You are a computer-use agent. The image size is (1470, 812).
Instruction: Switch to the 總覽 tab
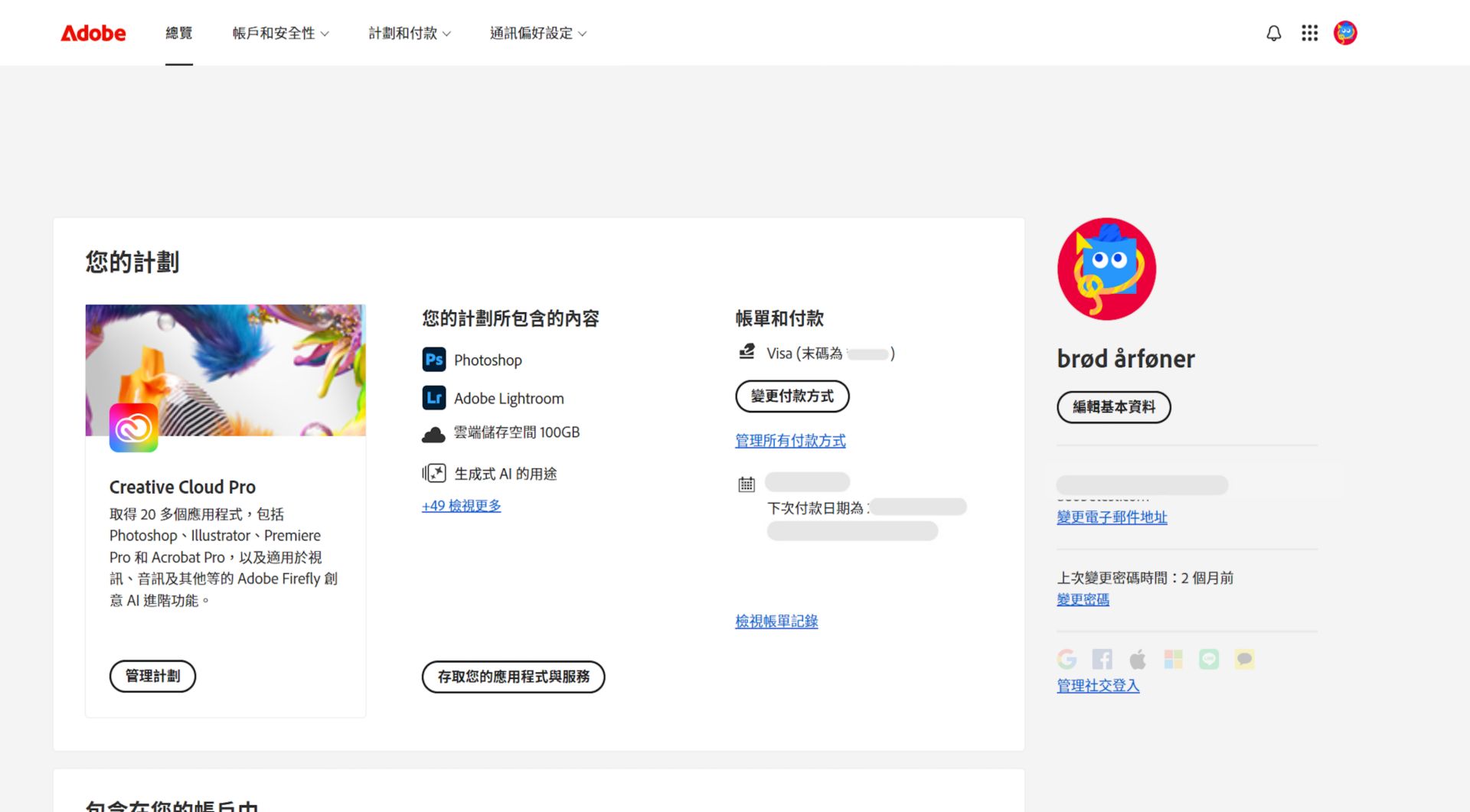point(178,33)
